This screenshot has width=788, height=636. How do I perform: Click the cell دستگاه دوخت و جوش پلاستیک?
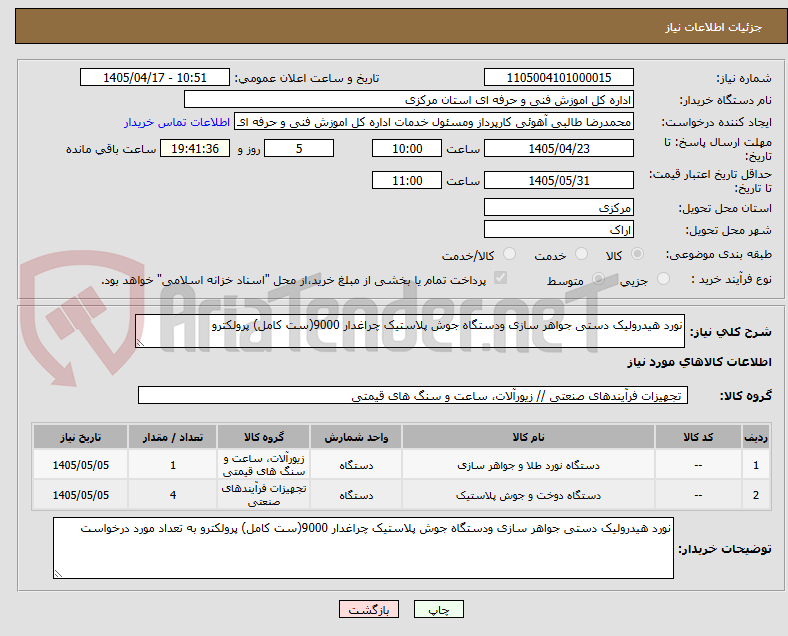pyautogui.click(x=528, y=495)
